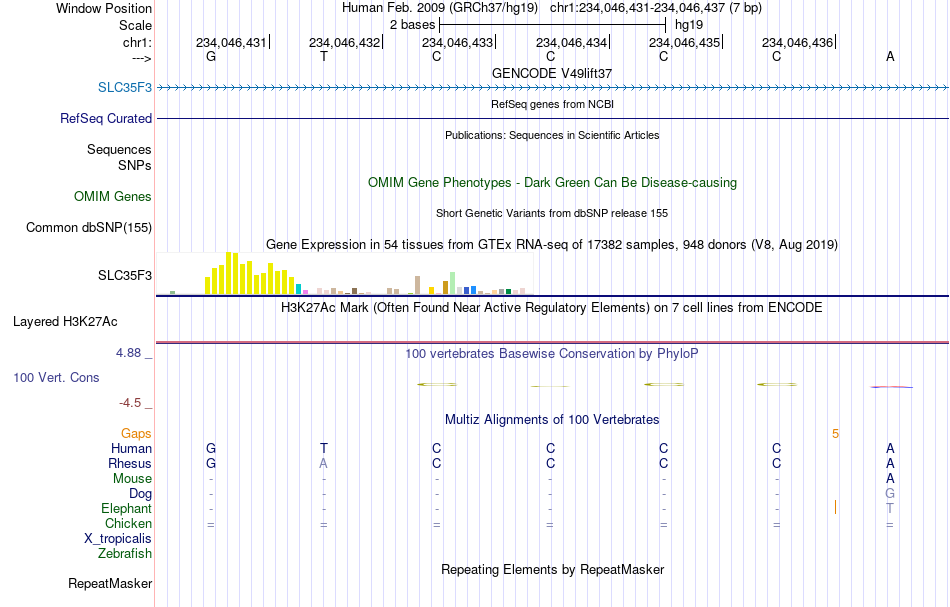
Task: Click the orange gap number 5
Action: 835,433
